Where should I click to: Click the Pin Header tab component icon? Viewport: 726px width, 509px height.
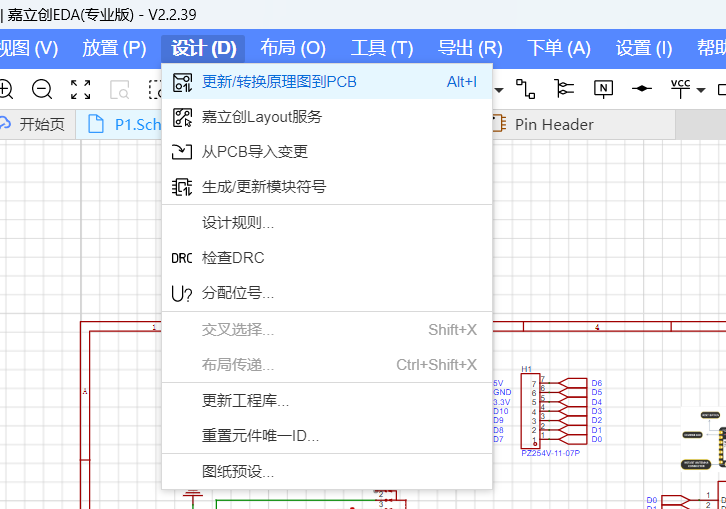499,124
